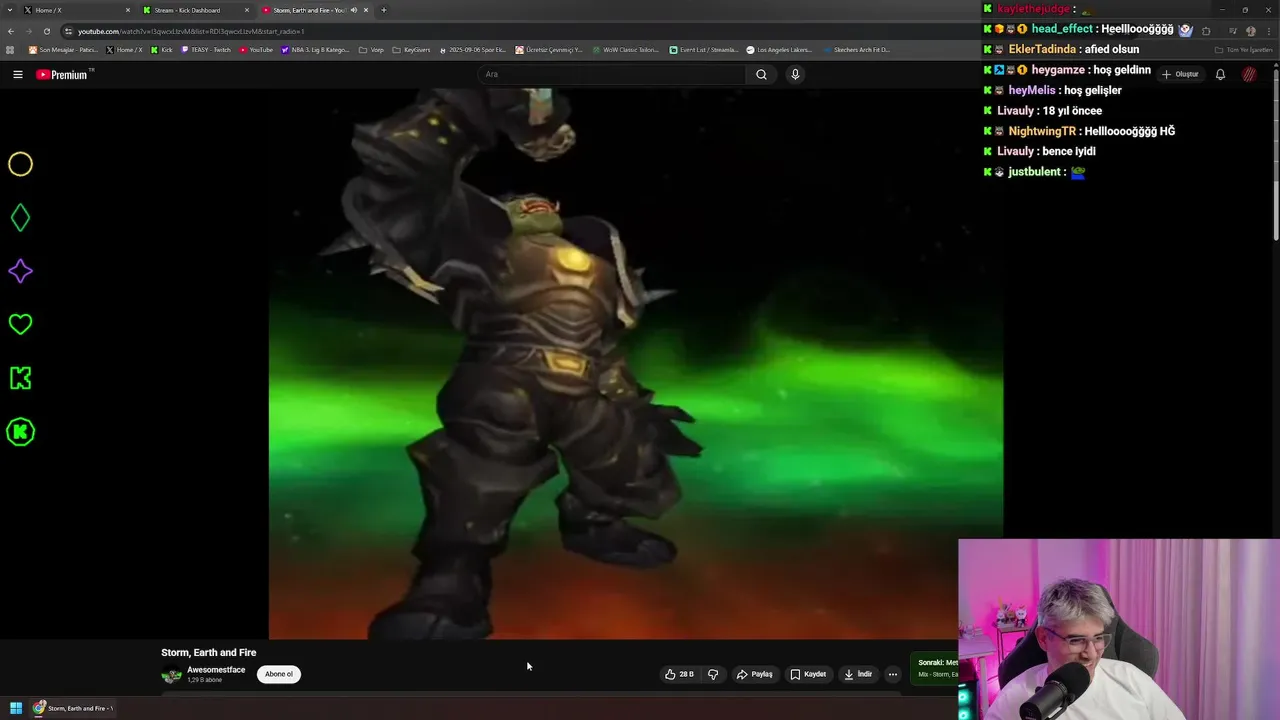This screenshot has height=720, width=1280.
Task: Open the NBA 3. Lig B Katego bookmark
Action: click(315, 49)
